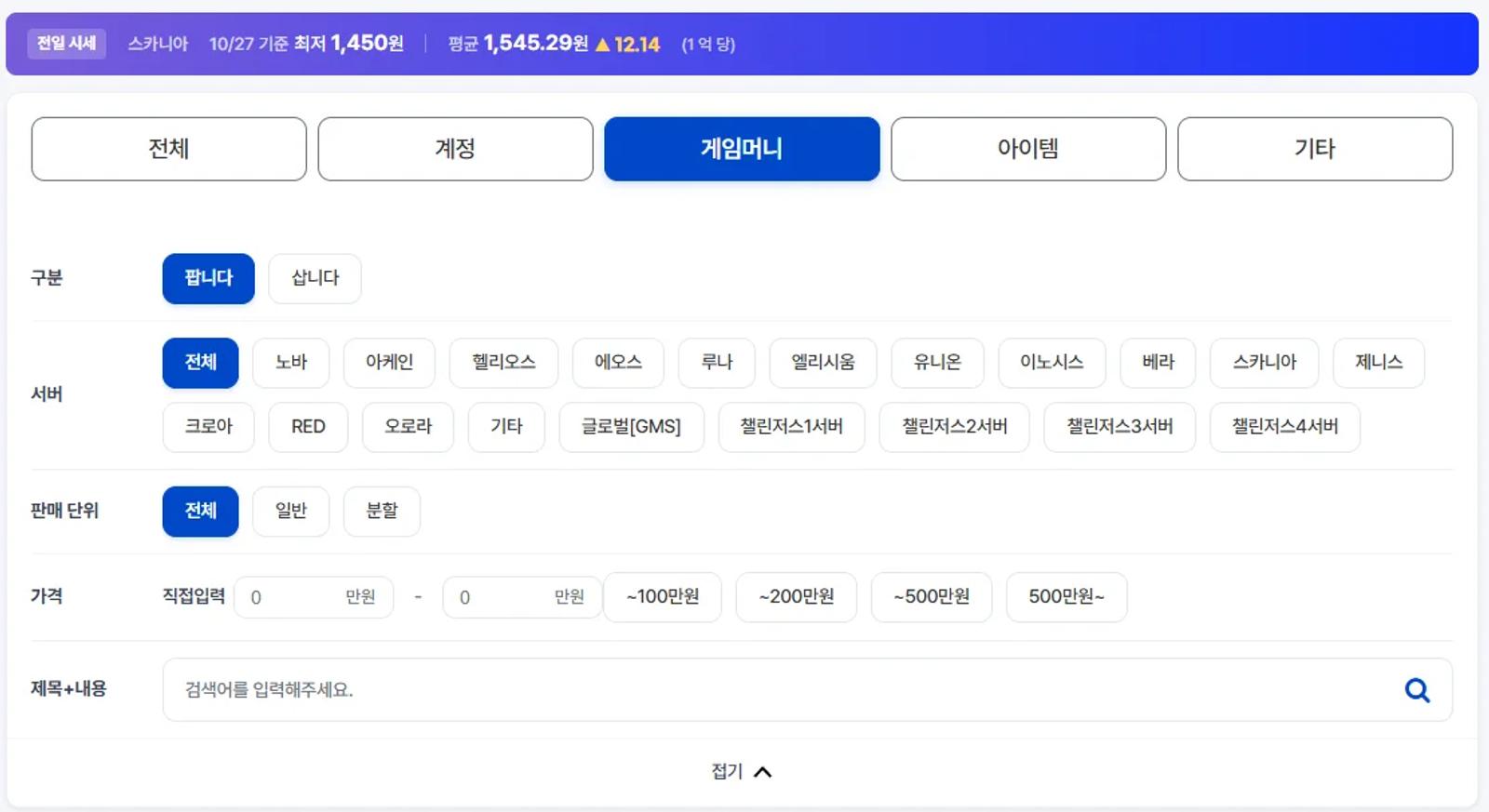The height and width of the screenshot is (812, 1489).
Task: Apply the 500만원~ price preset
Action: [1066, 597]
